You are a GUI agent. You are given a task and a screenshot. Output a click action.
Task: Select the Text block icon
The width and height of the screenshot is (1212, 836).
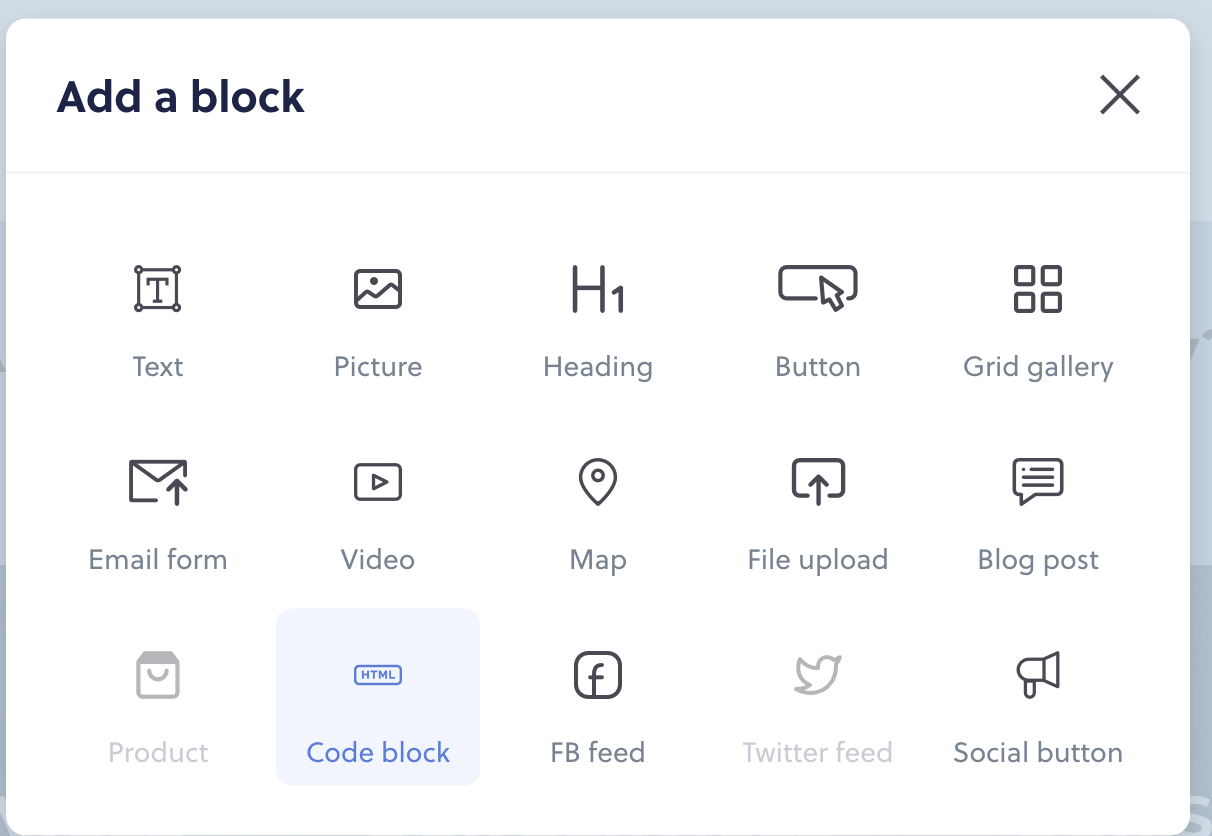[x=158, y=289]
